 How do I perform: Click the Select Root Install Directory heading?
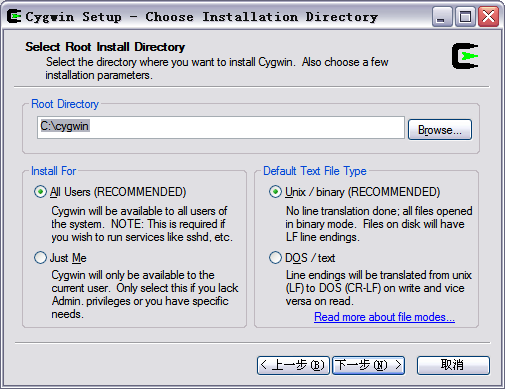point(105,47)
